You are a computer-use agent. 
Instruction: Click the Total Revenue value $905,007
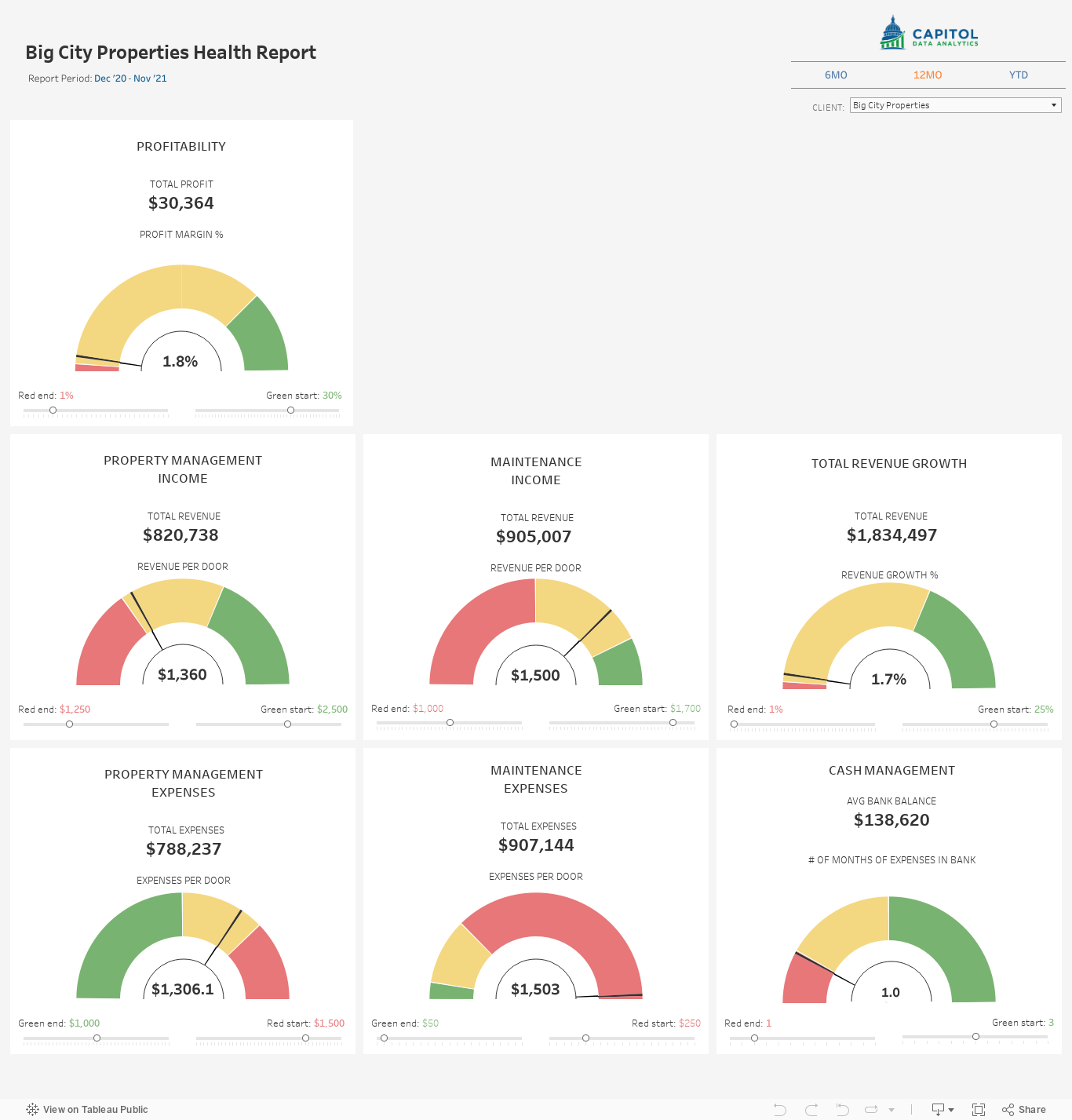point(534,537)
